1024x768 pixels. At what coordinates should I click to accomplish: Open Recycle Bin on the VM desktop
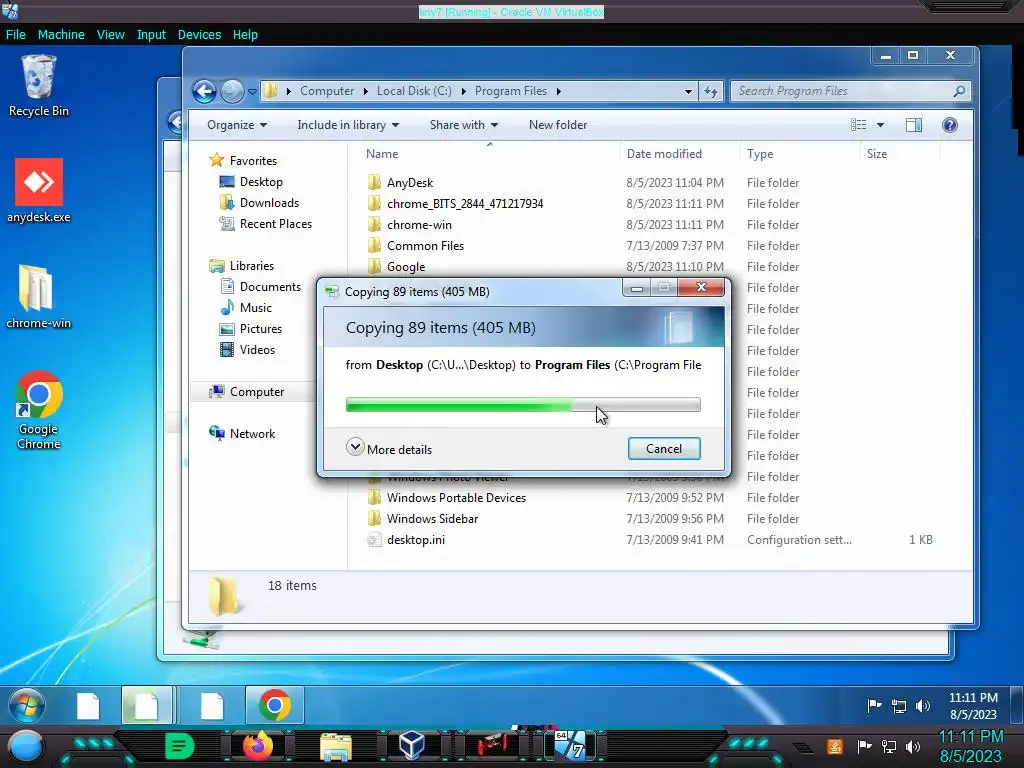click(39, 85)
